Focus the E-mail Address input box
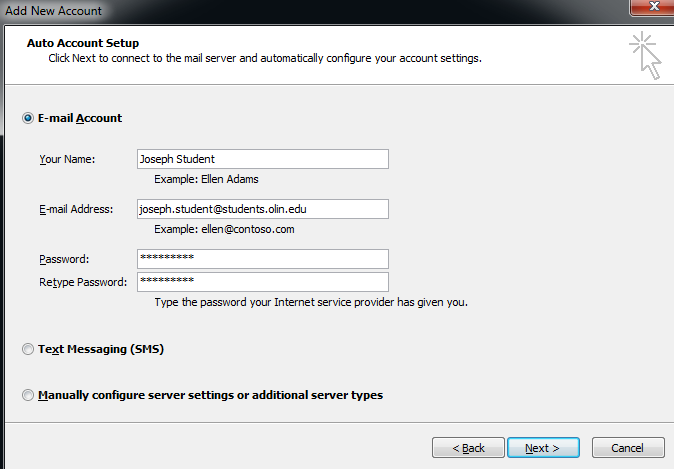 pyautogui.click(x=262, y=209)
